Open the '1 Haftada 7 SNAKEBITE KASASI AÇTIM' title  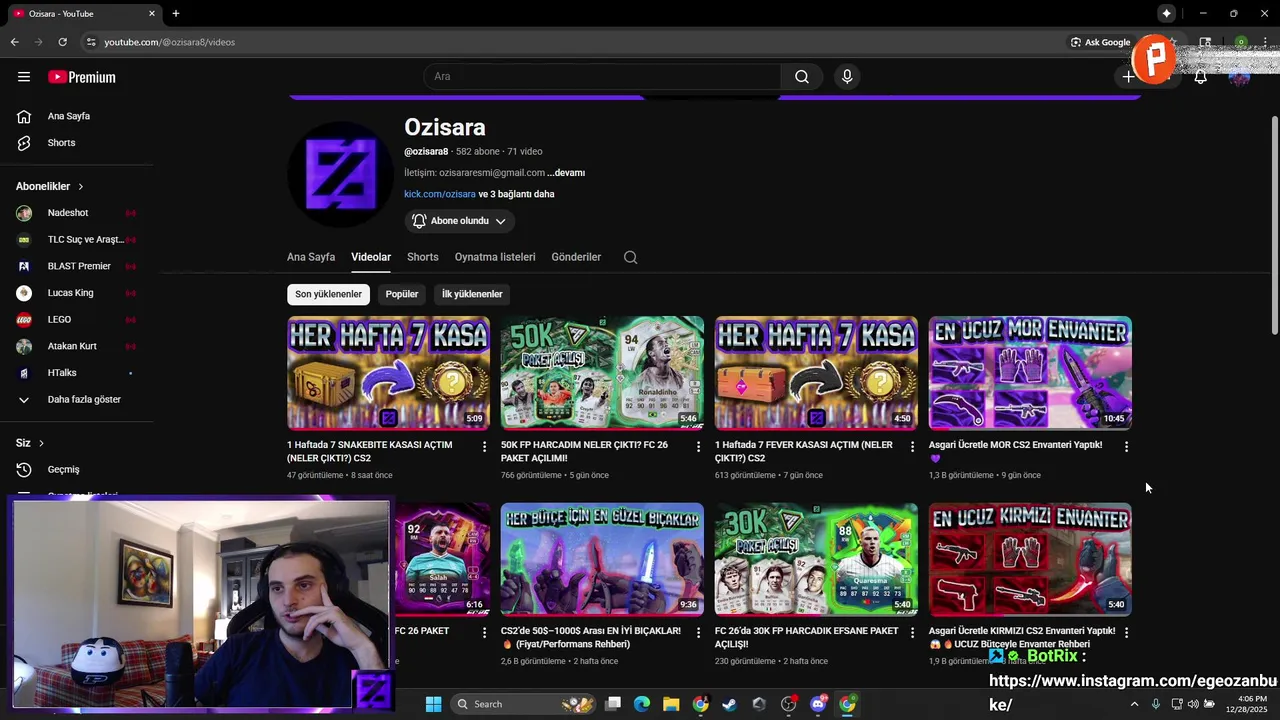370,451
